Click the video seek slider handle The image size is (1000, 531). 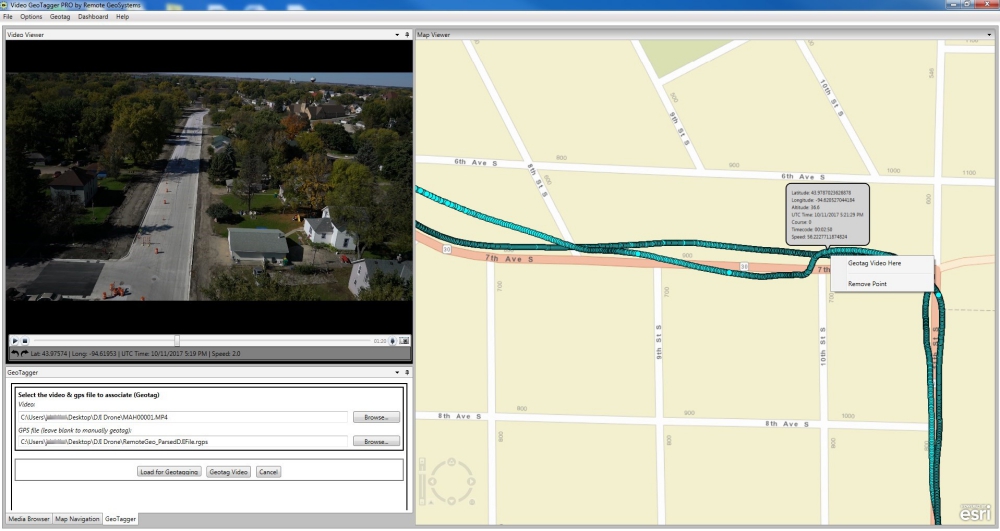click(177, 341)
